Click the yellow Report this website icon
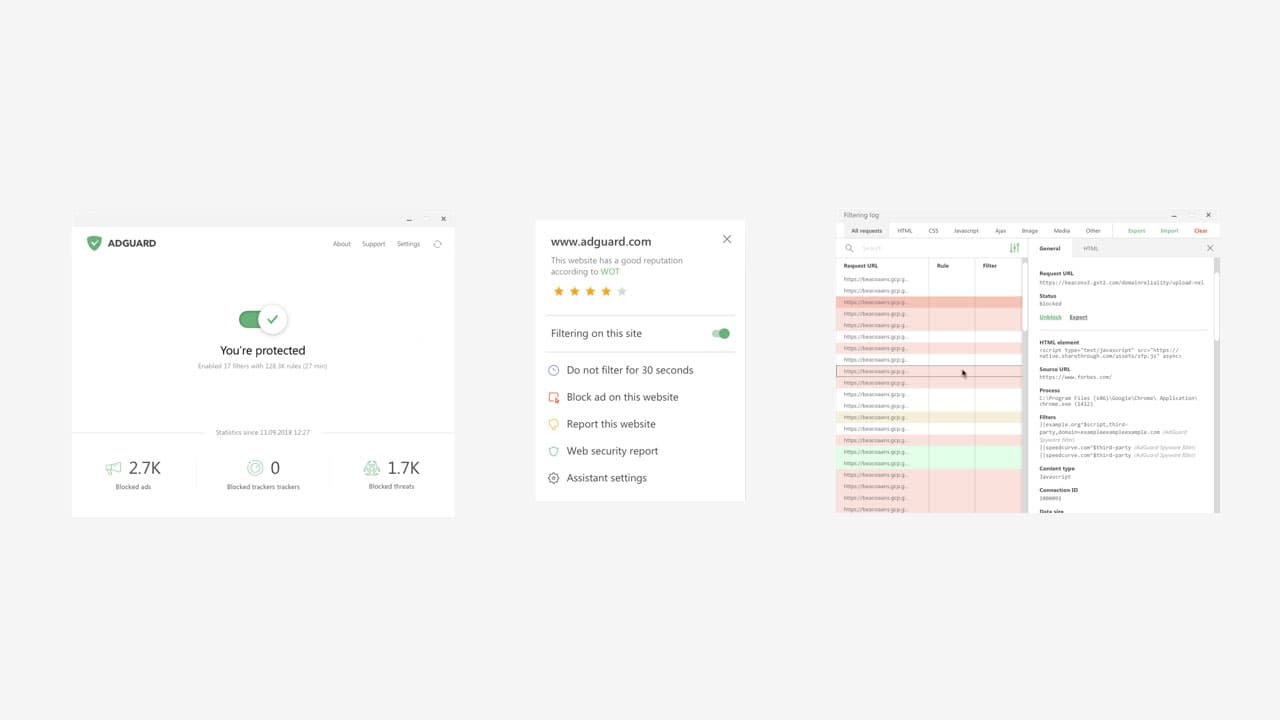Viewport: 1280px width, 720px height. [x=554, y=424]
